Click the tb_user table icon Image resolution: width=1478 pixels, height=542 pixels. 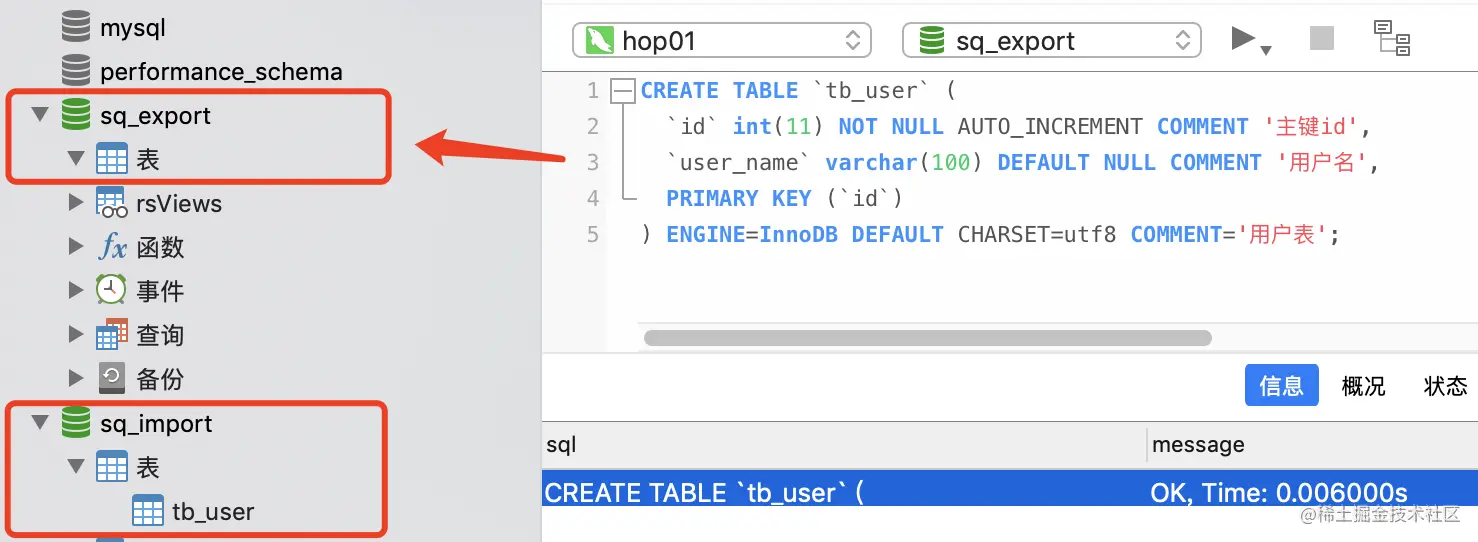point(148,511)
